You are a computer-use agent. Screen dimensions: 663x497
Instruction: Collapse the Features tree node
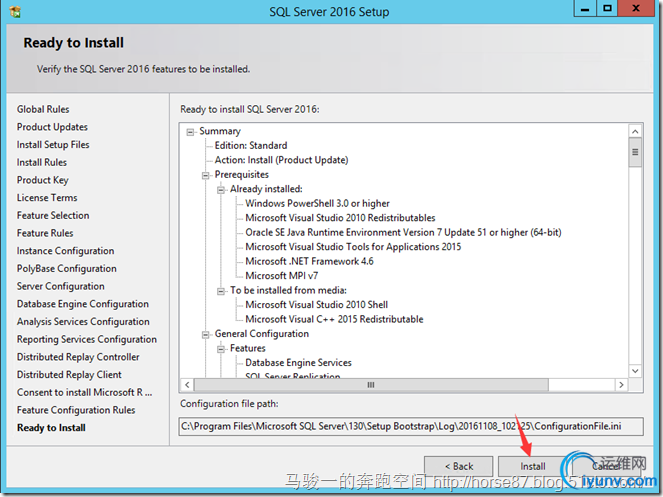coord(221,349)
